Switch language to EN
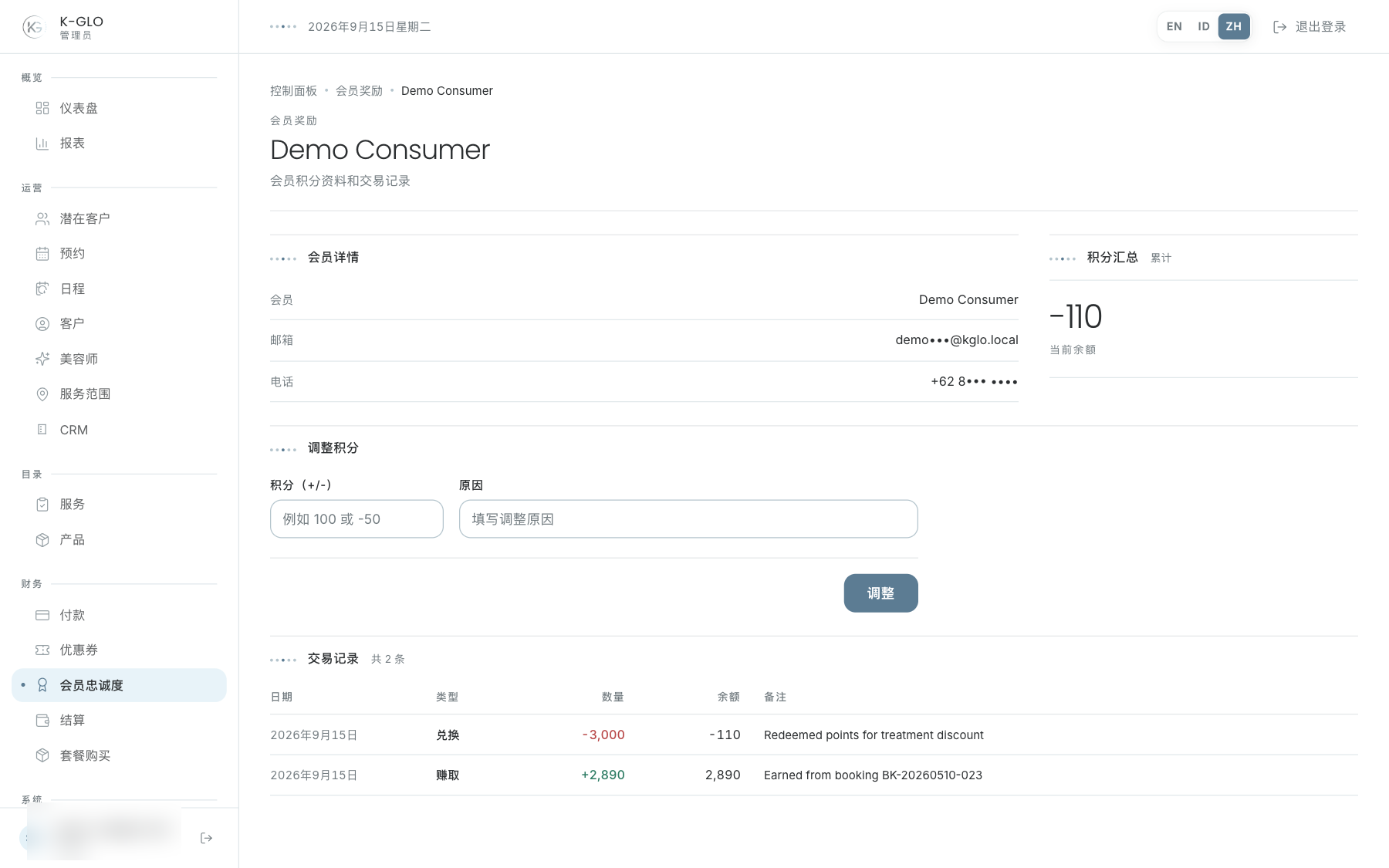Image resolution: width=1389 pixels, height=868 pixels. [x=1174, y=26]
